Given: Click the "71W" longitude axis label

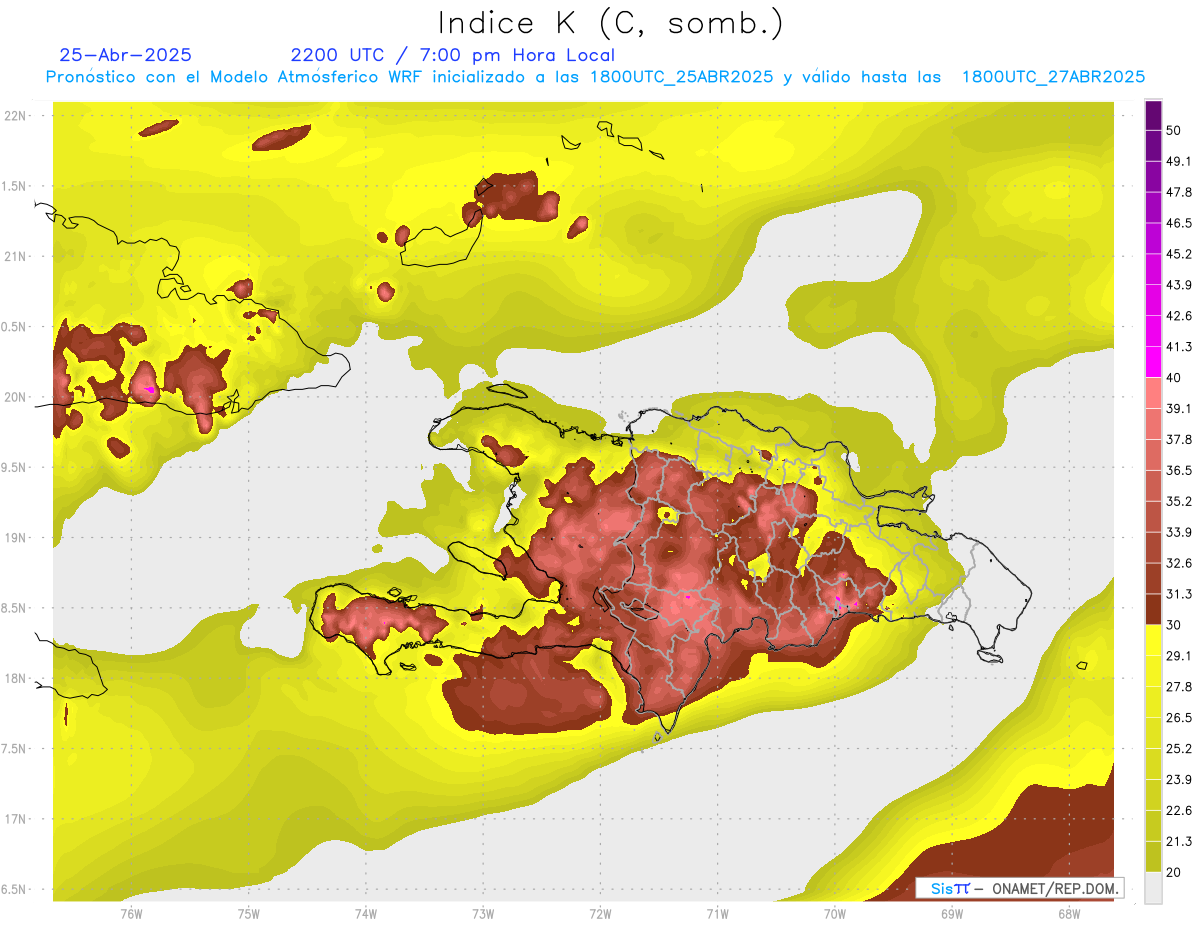Looking at the screenshot, I should pyautogui.click(x=717, y=913).
